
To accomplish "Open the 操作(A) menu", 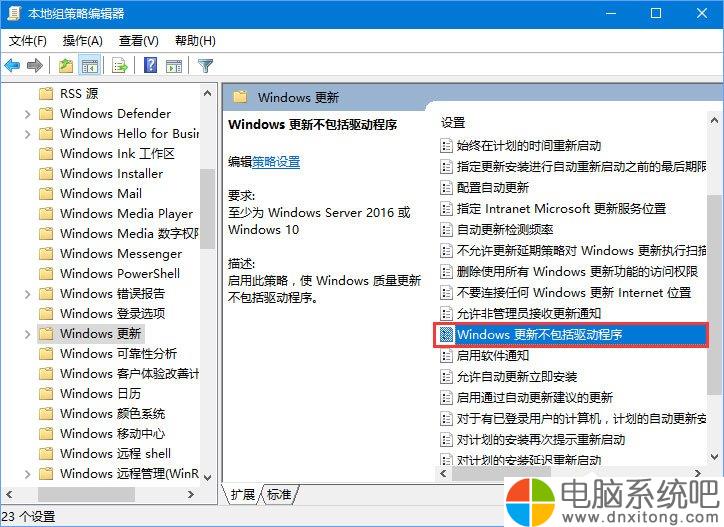I will tap(83, 41).
